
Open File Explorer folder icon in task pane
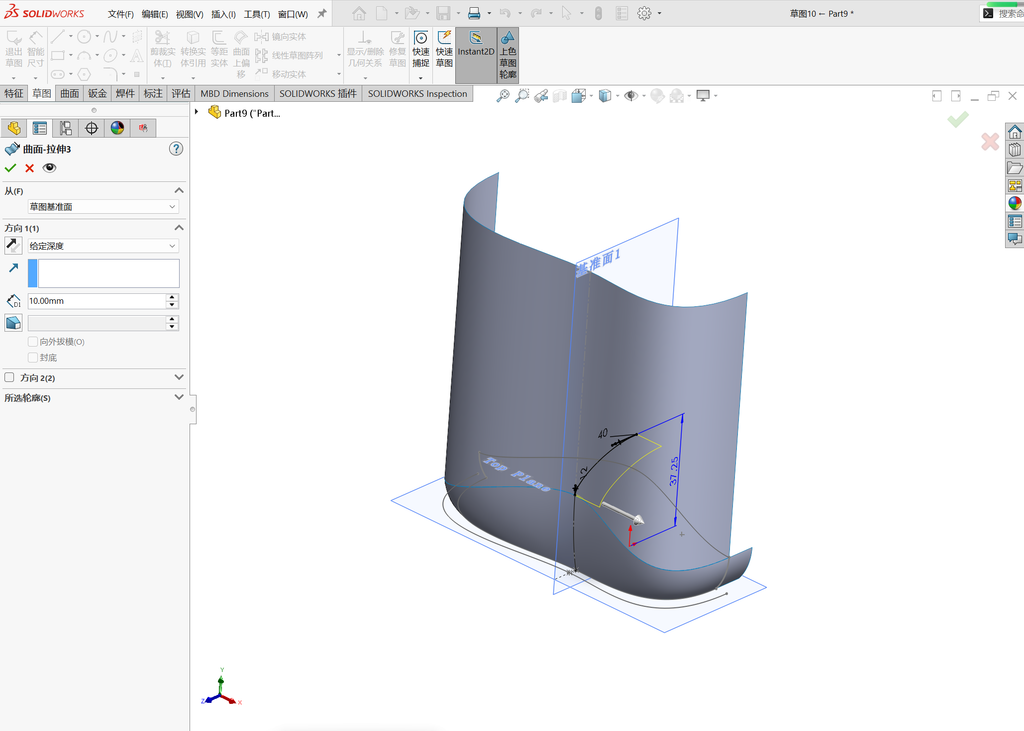(x=1014, y=168)
